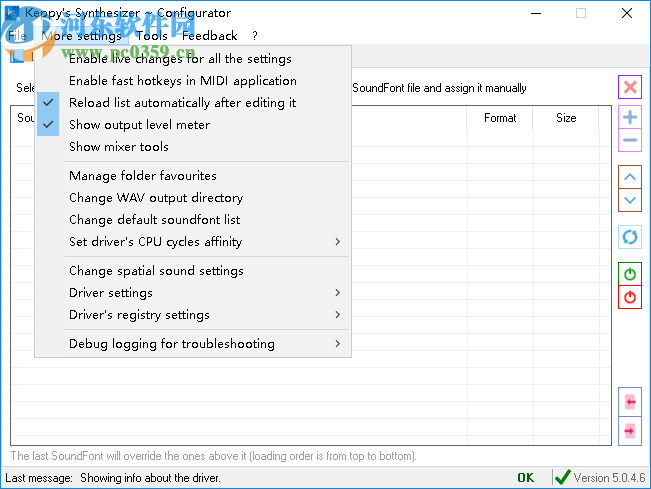The height and width of the screenshot is (489, 651).
Task: Toggle Show output level meter option
Action: tap(193, 125)
